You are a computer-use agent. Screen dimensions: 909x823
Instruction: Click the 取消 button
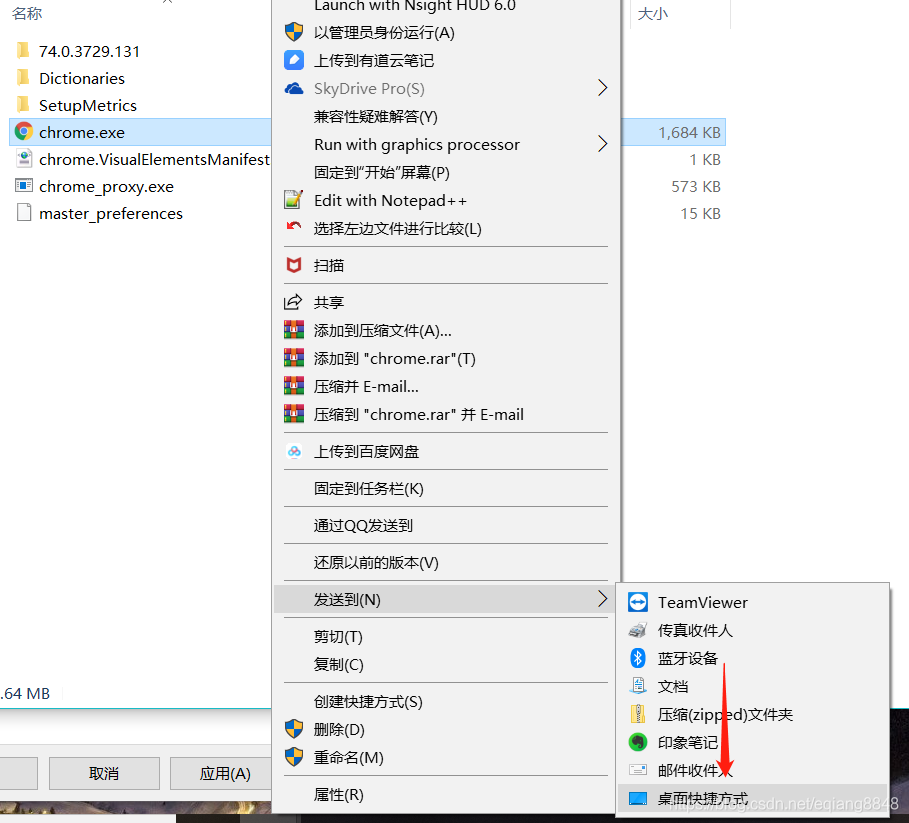coord(104,773)
